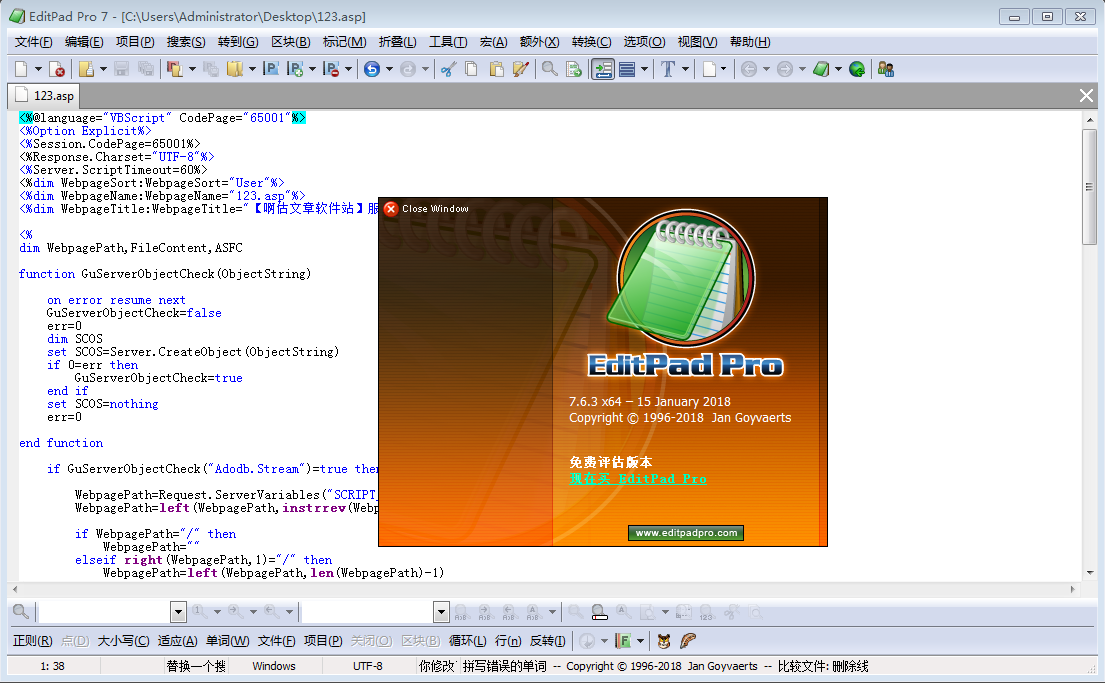This screenshot has height=683, width=1105.
Task: Expand the Open file dropdown arrow
Action: 103,69
